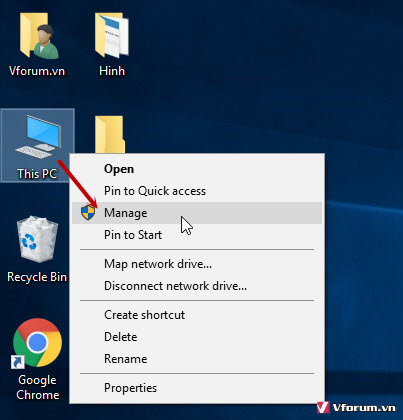The height and width of the screenshot is (420, 403).
Task: Select the unnamed folder behind the menu
Action: point(110,134)
